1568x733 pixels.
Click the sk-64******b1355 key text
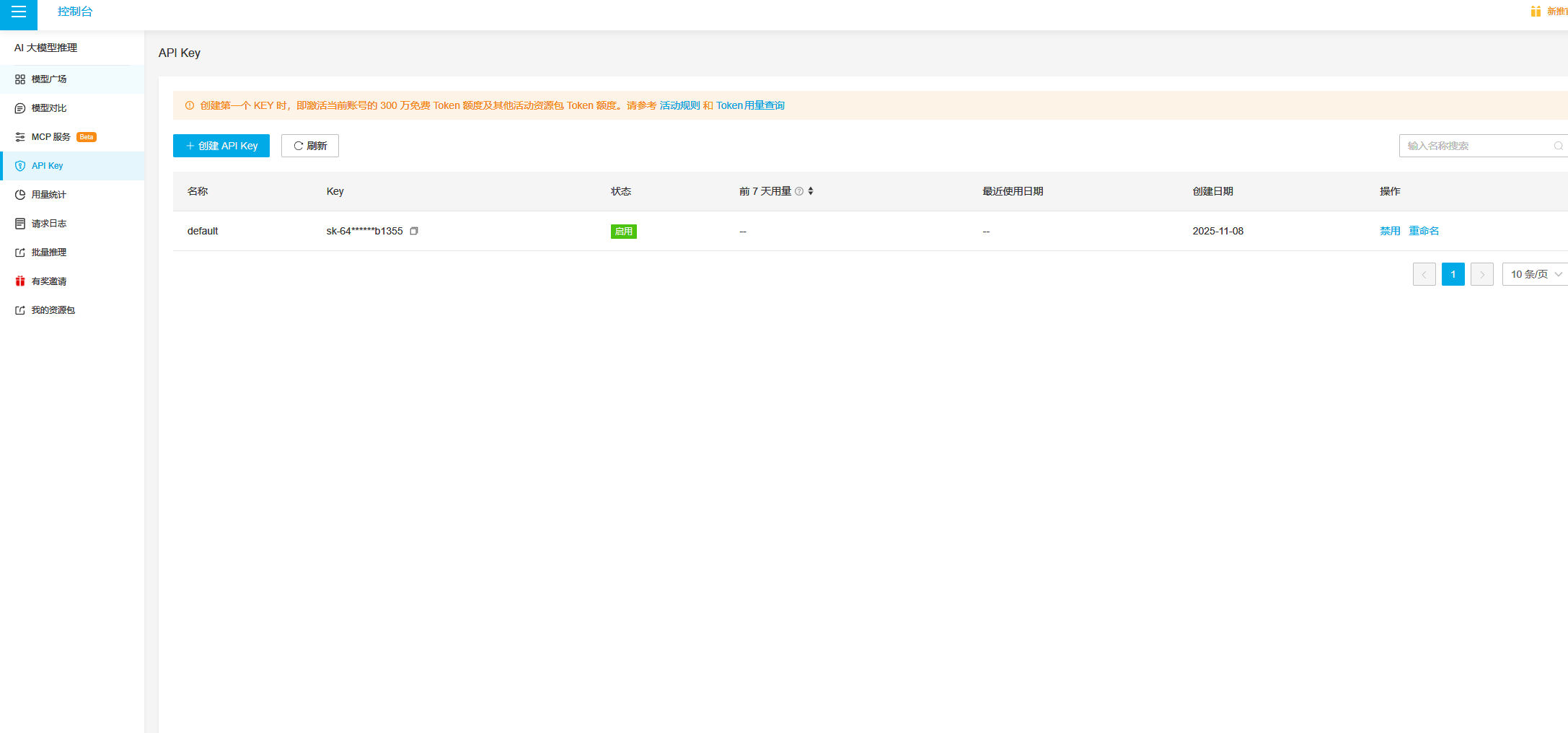click(x=364, y=231)
